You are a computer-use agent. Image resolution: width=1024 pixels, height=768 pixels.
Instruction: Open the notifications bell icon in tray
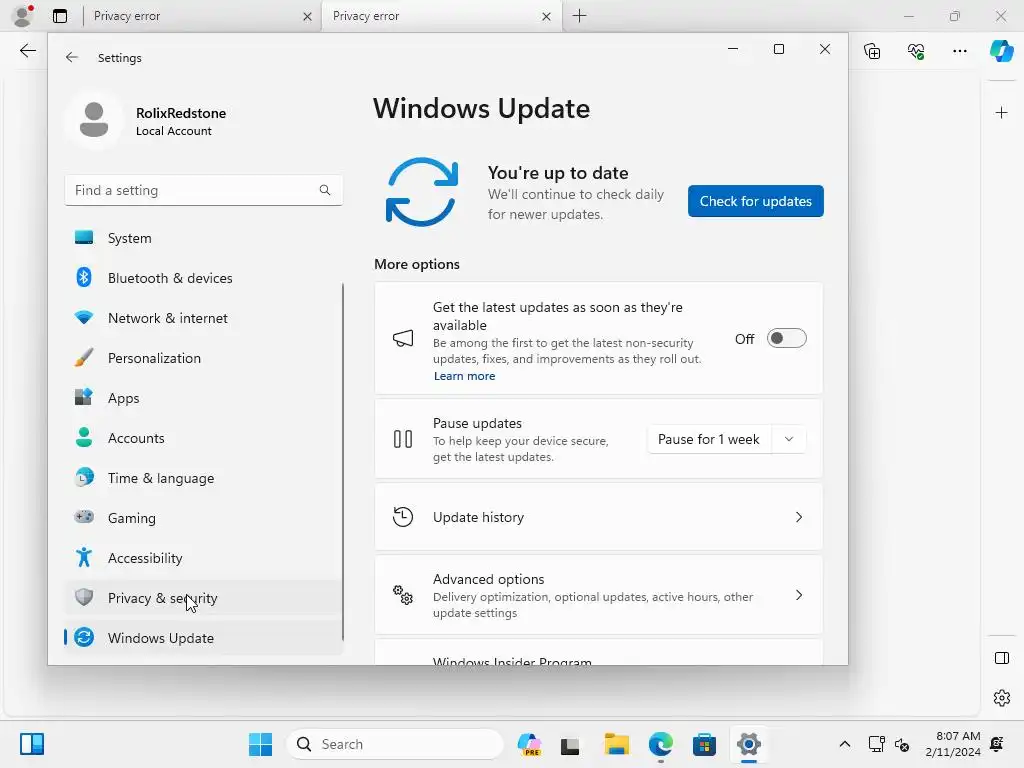point(997,744)
